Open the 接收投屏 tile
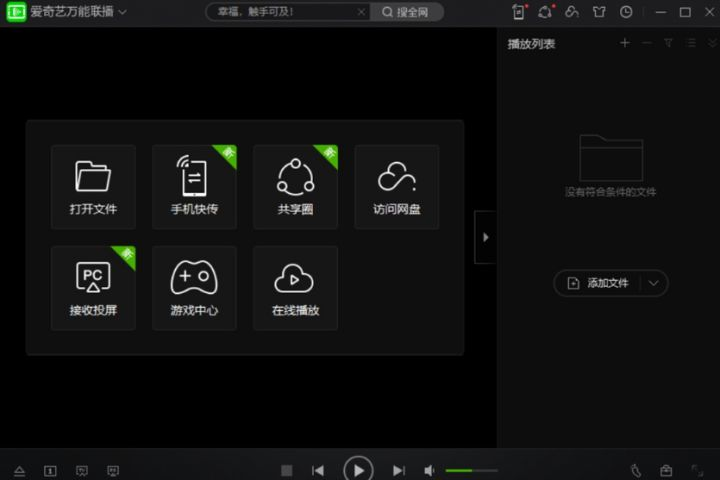Screen dimensions: 720x480 [93, 288]
